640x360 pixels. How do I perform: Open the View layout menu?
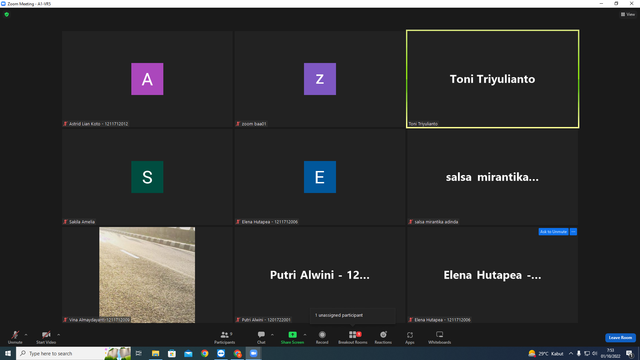coord(628,14)
